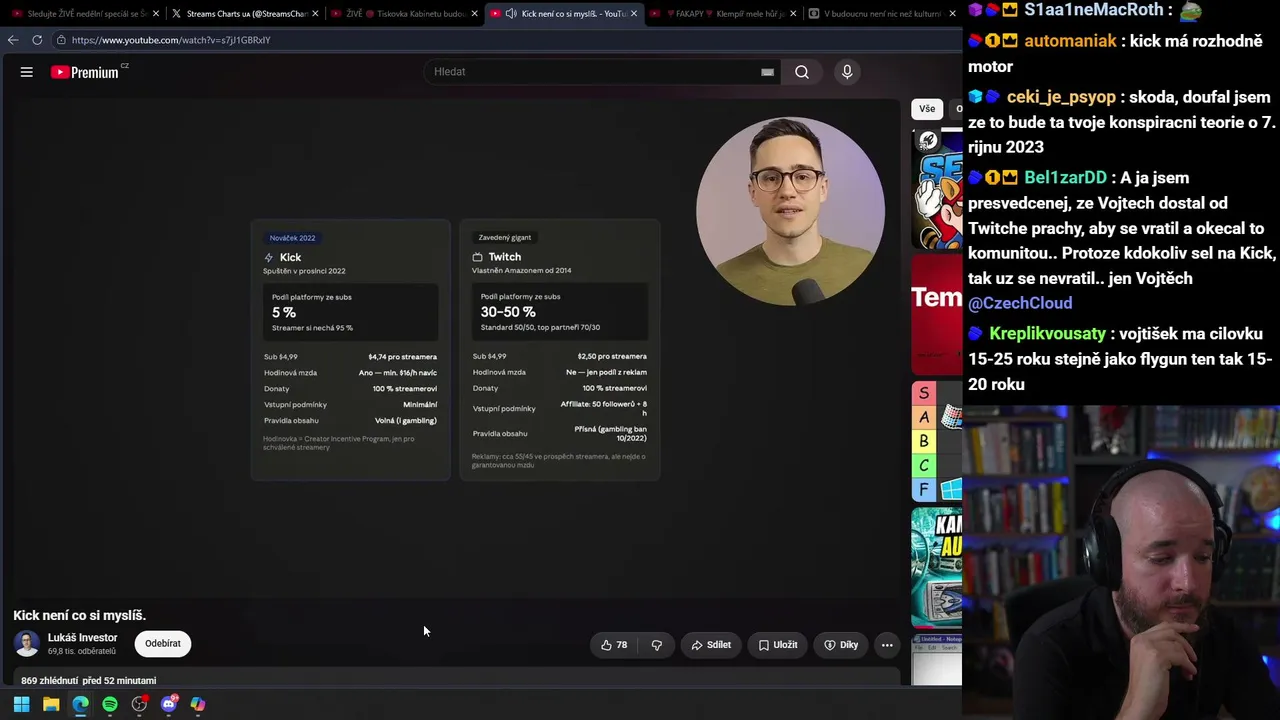Click the Kreplikvousaty username in chat

(1047, 334)
